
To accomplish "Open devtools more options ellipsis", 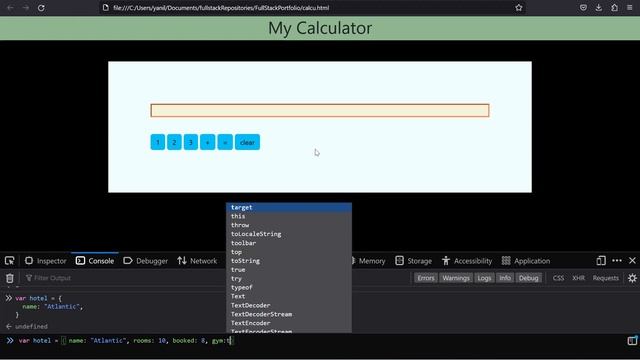I will (617, 261).
